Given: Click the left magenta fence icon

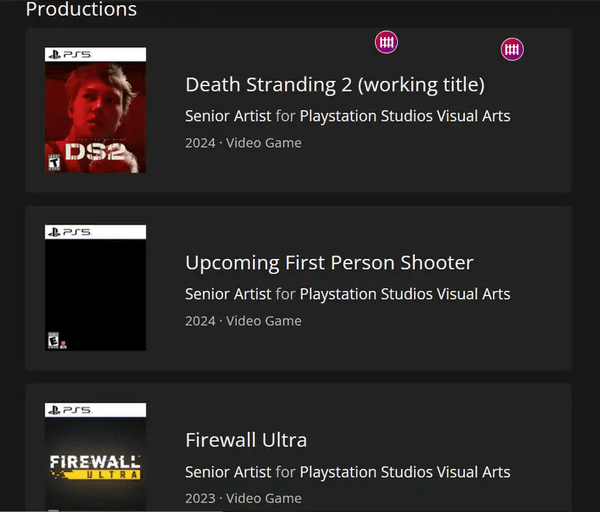Looking at the screenshot, I should pos(386,42).
